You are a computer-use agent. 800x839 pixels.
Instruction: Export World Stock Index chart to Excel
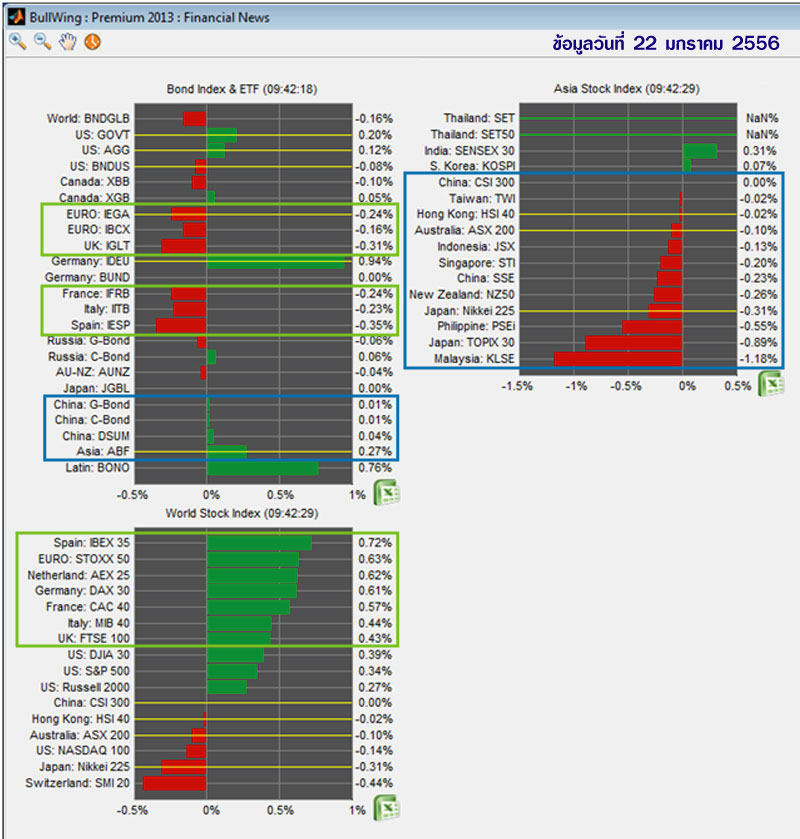pos(387,807)
